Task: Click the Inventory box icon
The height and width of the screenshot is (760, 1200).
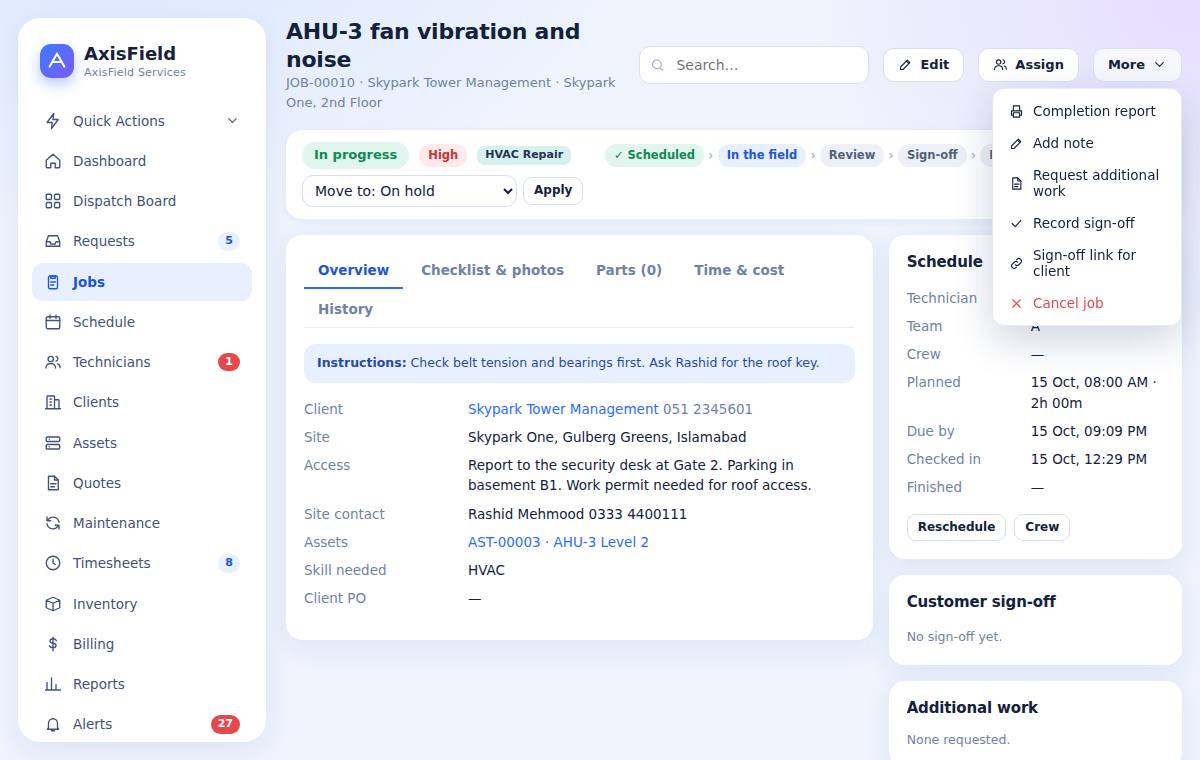Action: [53, 604]
